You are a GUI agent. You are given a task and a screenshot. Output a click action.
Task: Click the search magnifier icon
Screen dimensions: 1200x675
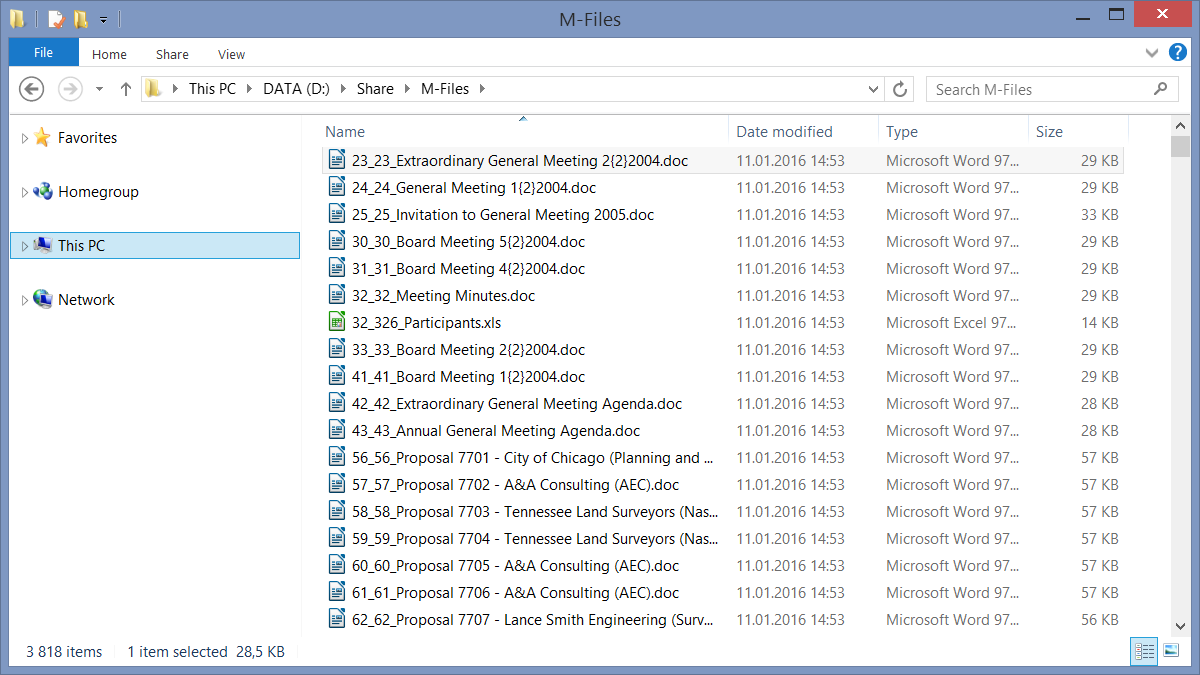1160,89
